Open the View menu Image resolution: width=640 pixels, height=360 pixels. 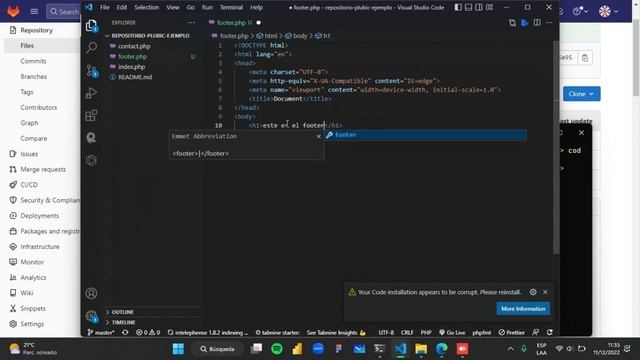[173, 7]
